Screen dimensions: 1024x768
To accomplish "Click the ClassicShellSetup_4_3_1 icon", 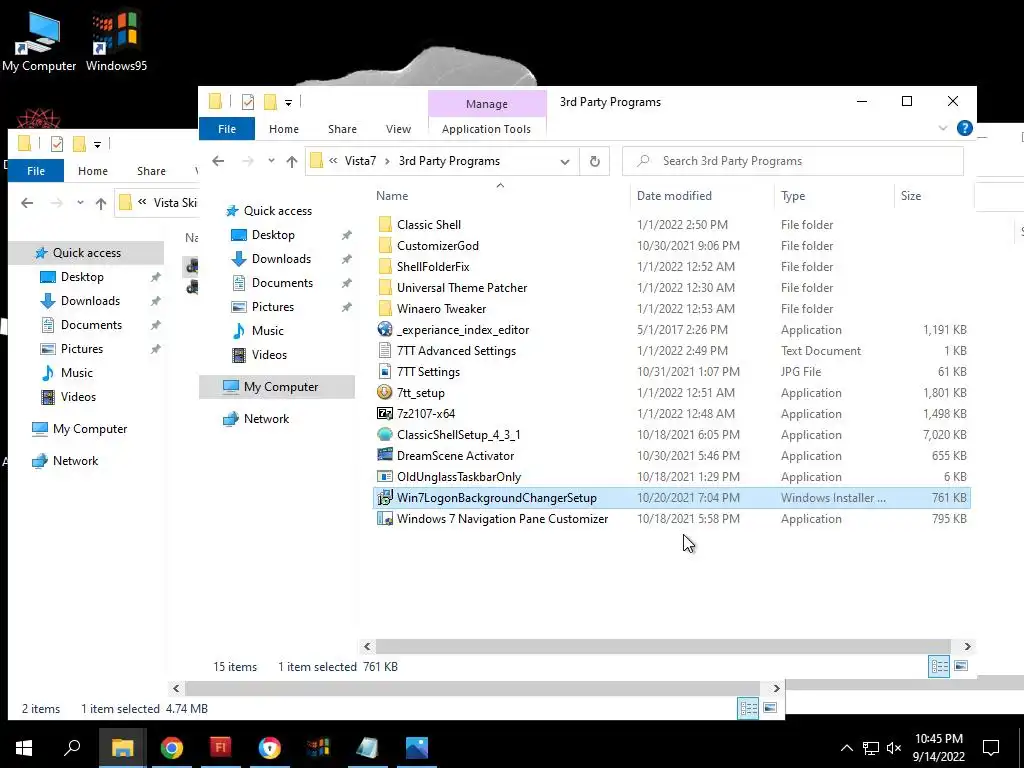I will [385, 434].
